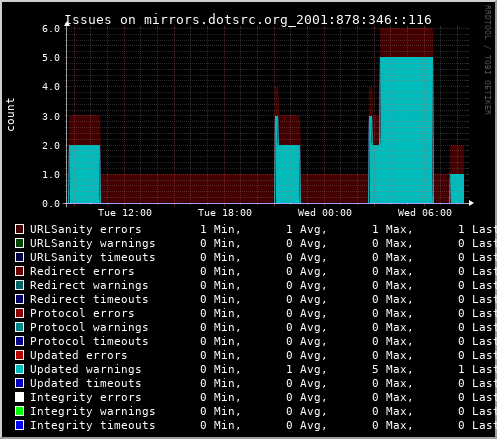Click the URLSanity timeouts legend swatch

point(19,257)
